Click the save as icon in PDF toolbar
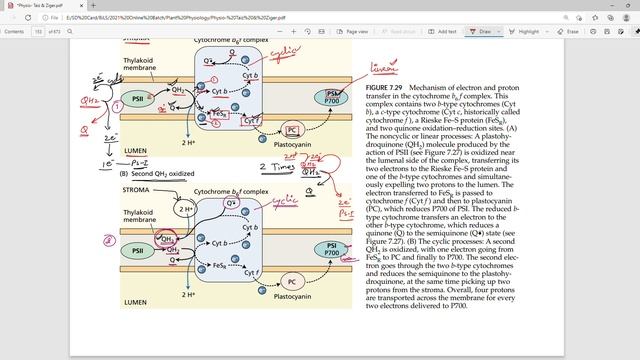This screenshot has height=360, width=640. (x=621, y=31)
